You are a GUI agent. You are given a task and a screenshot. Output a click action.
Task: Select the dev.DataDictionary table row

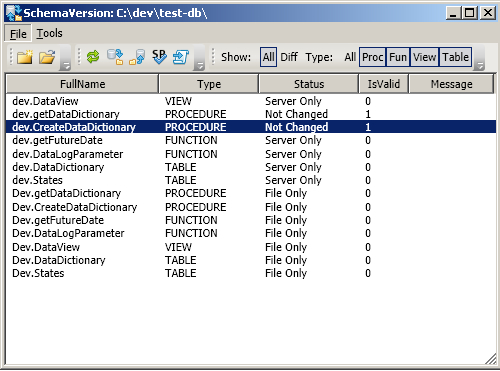click(251, 167)
